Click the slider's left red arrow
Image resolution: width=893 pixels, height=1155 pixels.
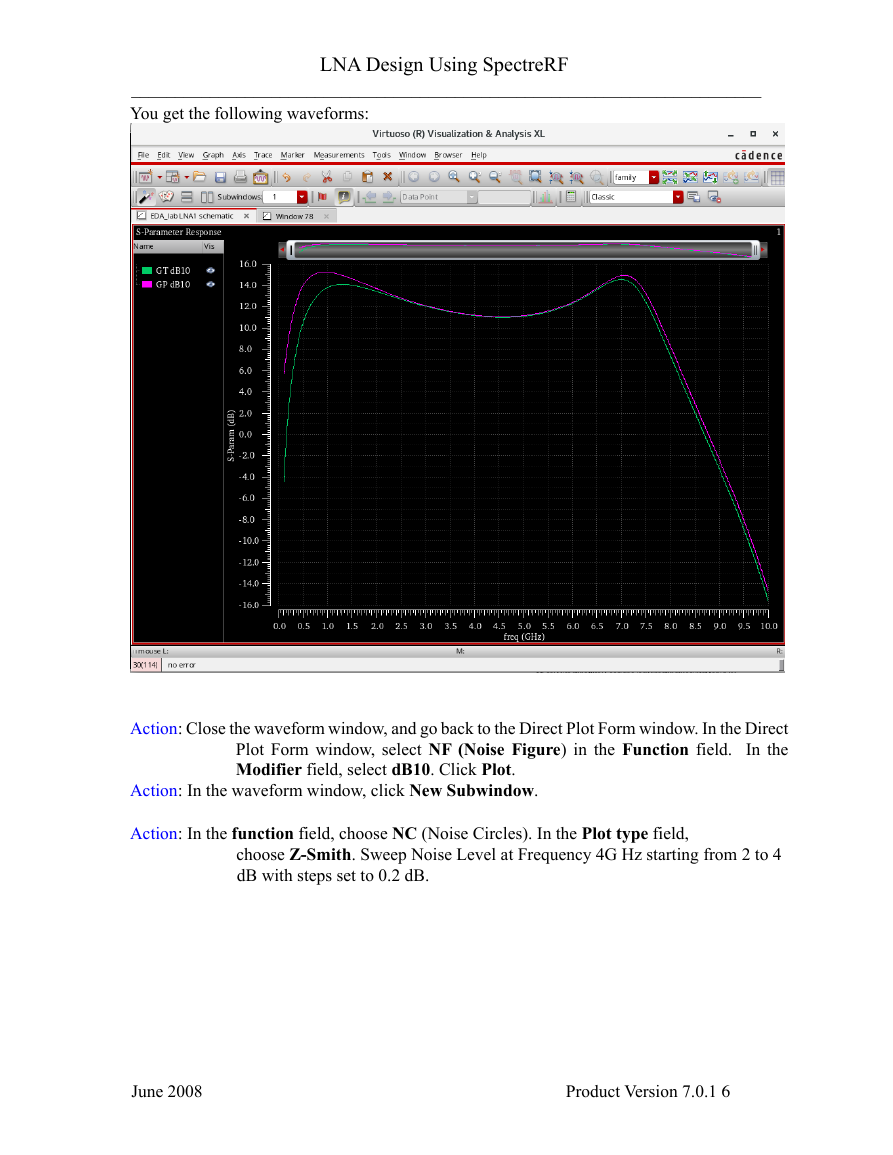point(282,250)
